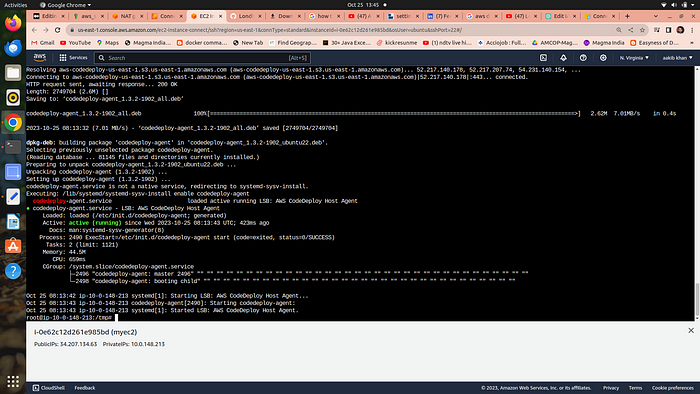Open the system status menu in top bar
This screenshot has height=394, width=700.
678,5
